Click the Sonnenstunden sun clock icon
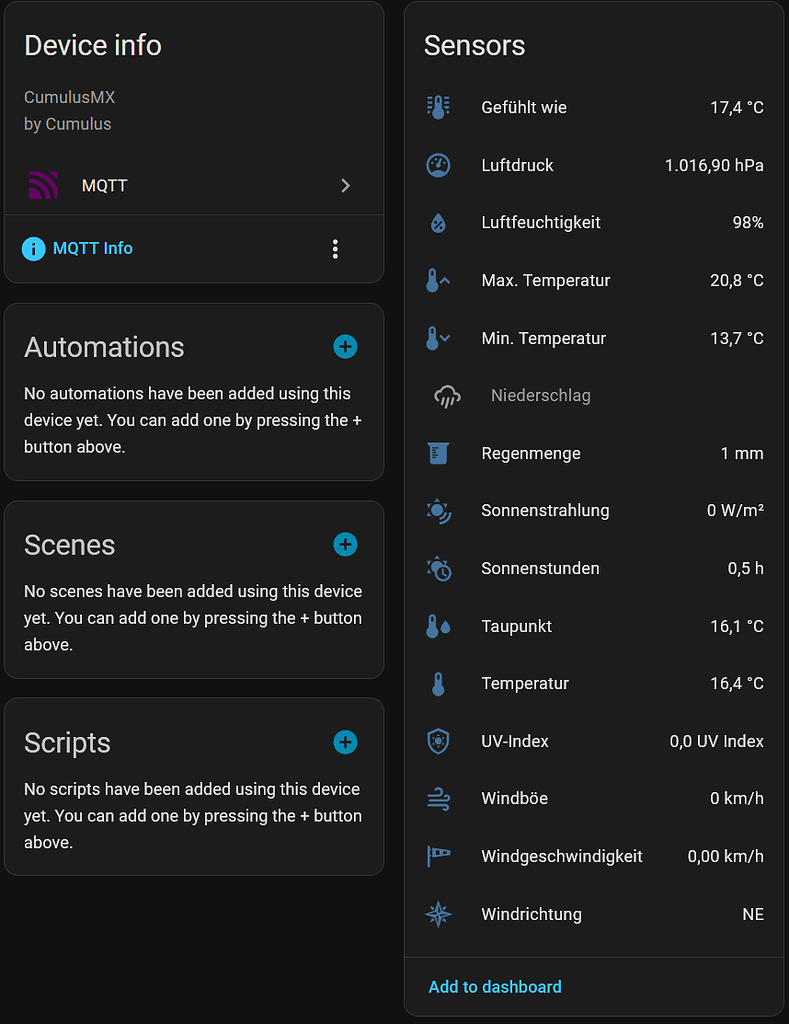The height and width of the screenshot is (1024, 789). pyautogui.click(x=439, y=569)
